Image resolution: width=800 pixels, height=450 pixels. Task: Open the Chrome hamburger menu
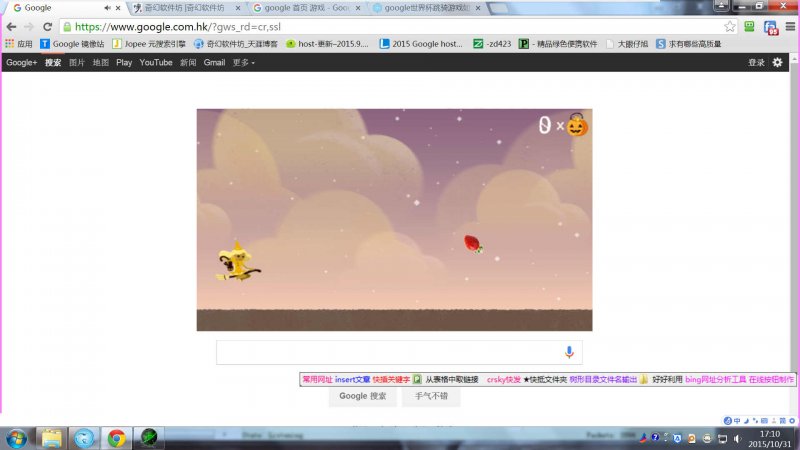(790, 27)
